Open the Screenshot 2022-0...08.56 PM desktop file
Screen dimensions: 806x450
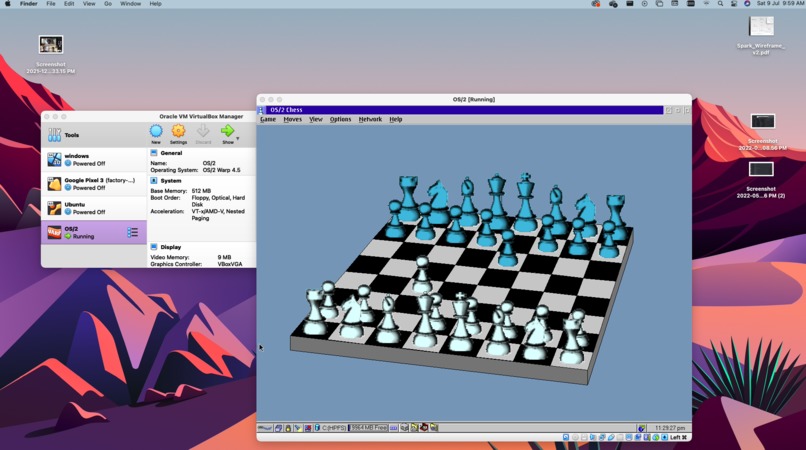762,132
